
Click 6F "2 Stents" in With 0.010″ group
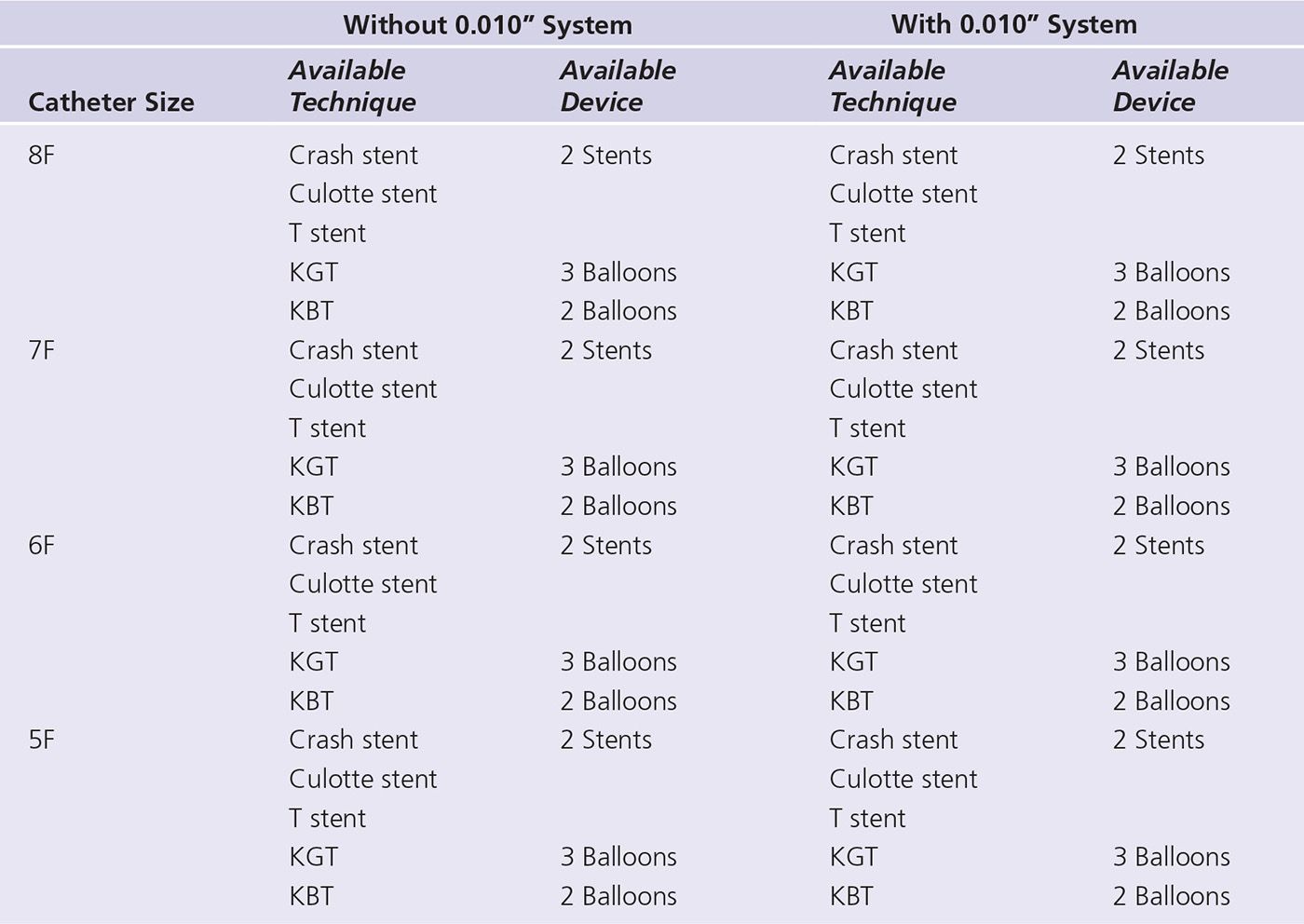(1158, 545)
